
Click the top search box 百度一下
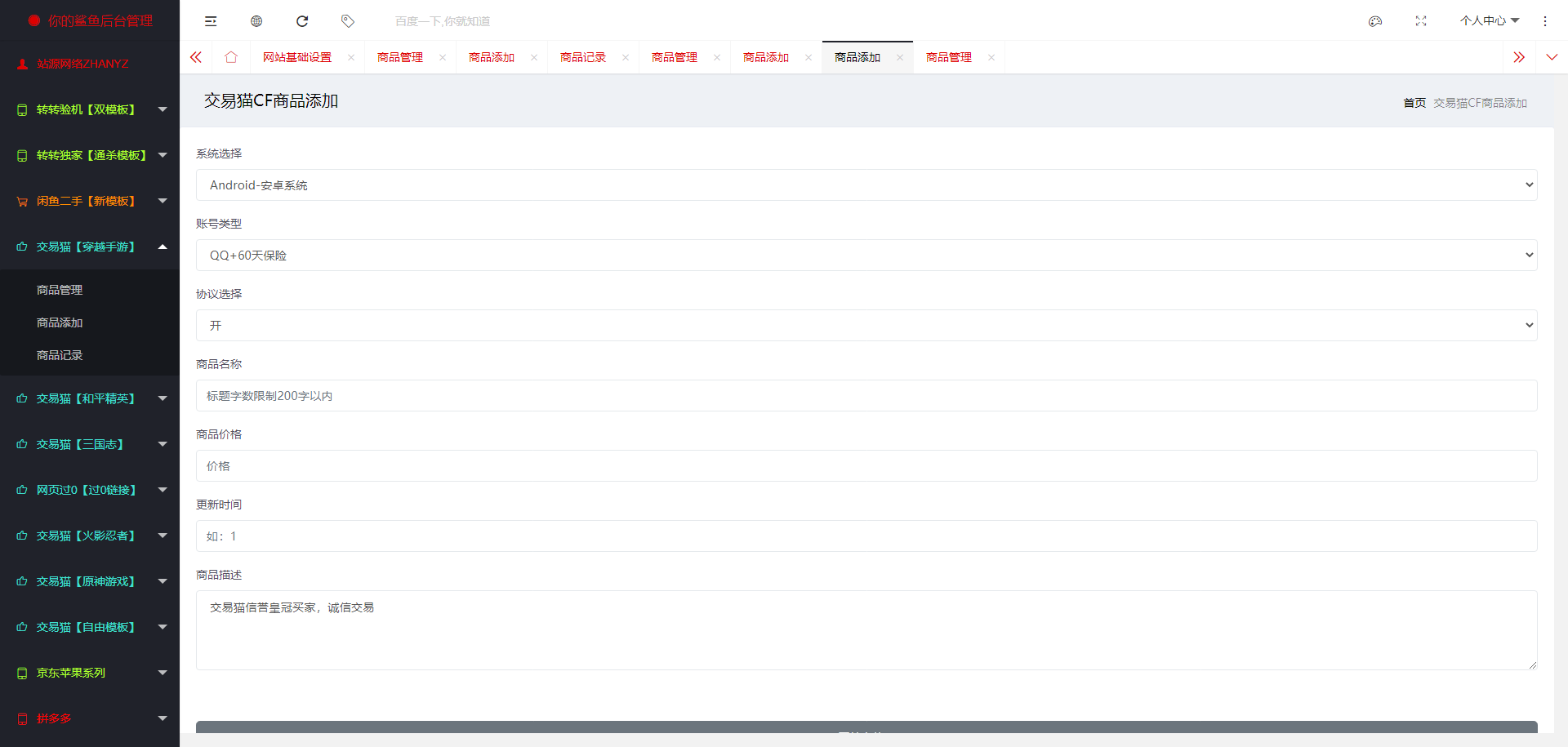pos(443,21)
